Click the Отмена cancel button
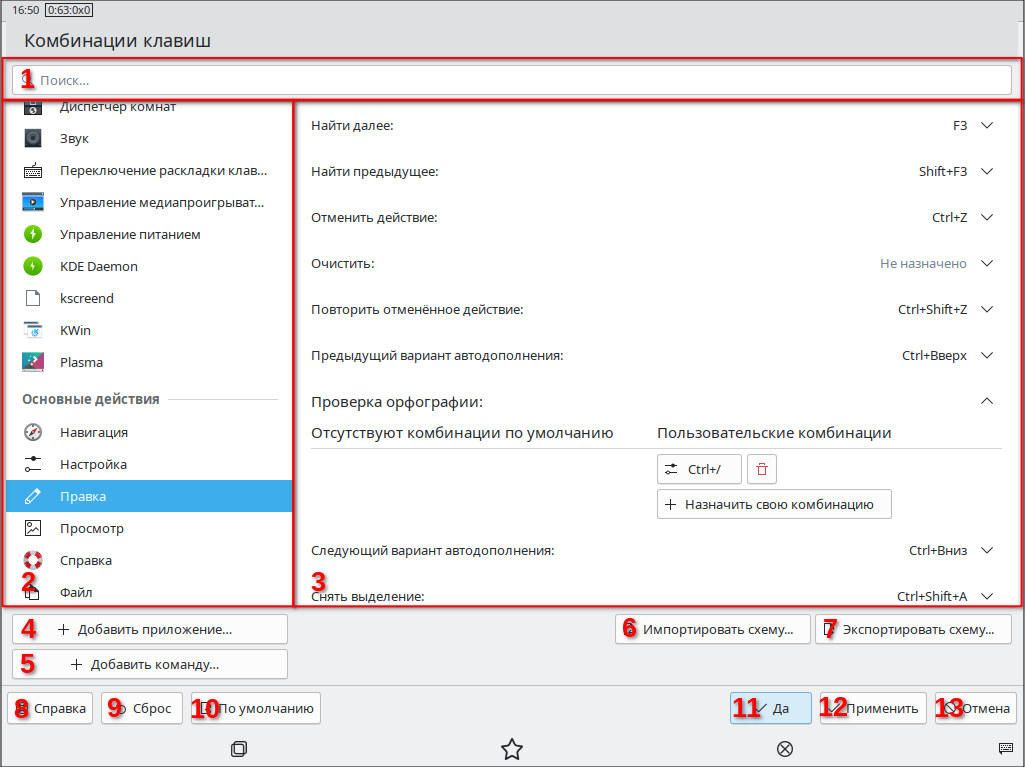This screenshot has height=767, width=1025. coord(975,708)
